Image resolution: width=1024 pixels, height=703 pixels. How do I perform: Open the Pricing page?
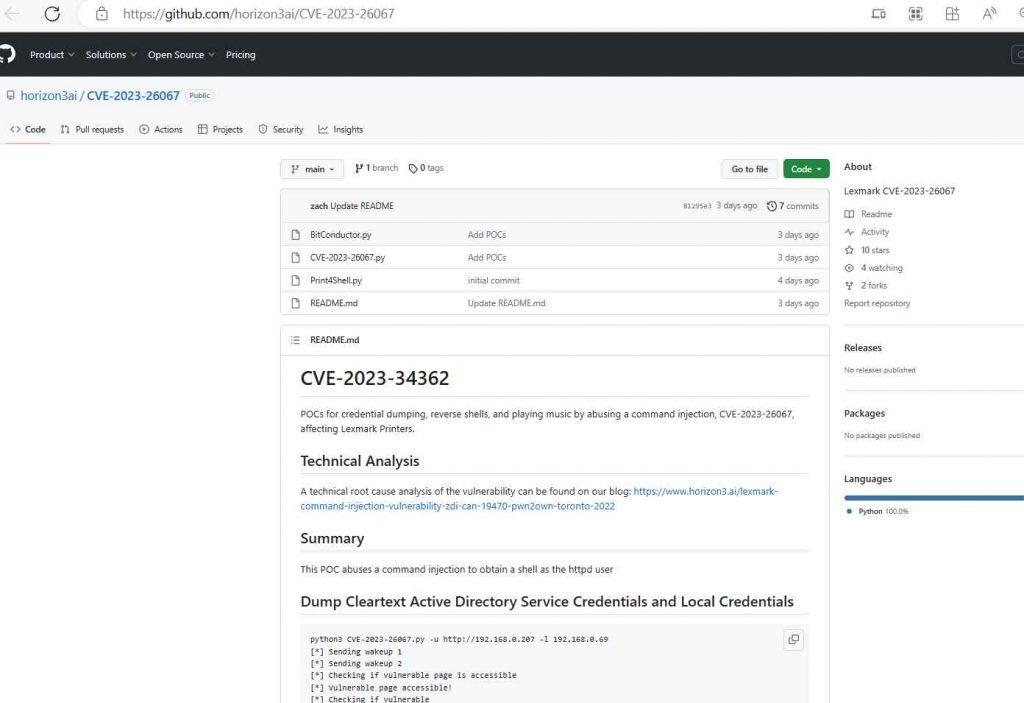(240, 55)
